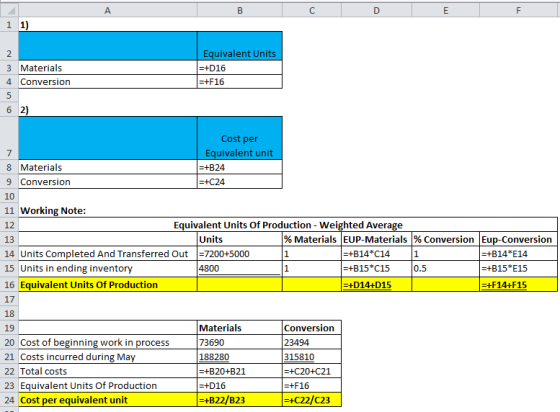
Task: Click 'Equivalent Units Of Production - Weighted Average' title
Action: point(288,225)
